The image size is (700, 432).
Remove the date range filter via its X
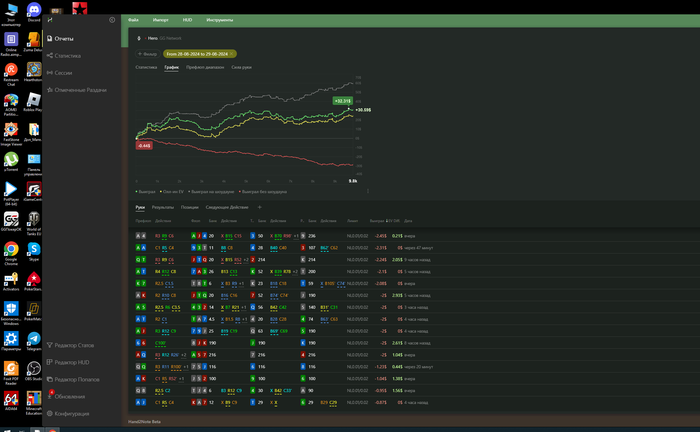point(232,54)
